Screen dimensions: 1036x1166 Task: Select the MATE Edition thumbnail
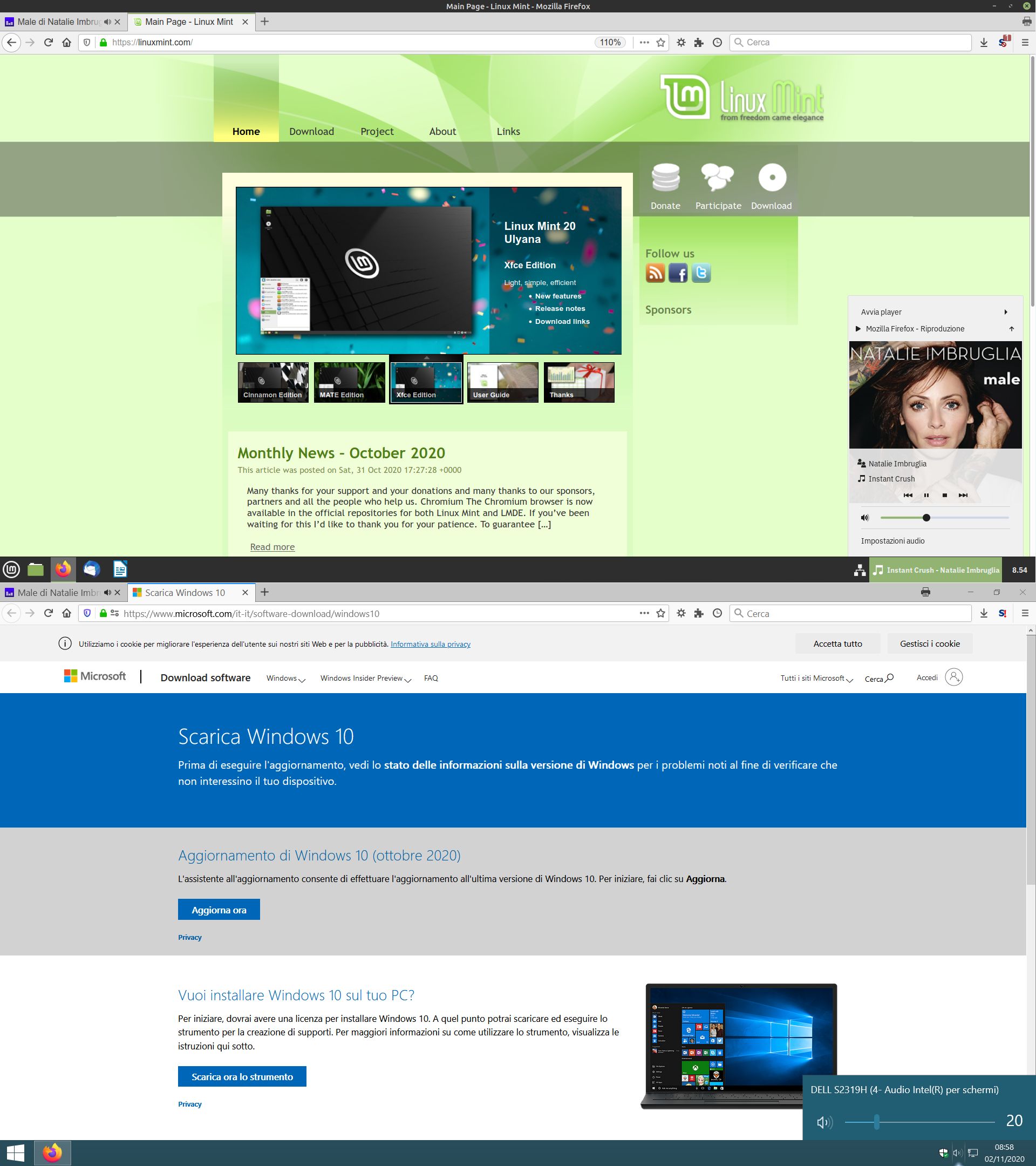350,382
